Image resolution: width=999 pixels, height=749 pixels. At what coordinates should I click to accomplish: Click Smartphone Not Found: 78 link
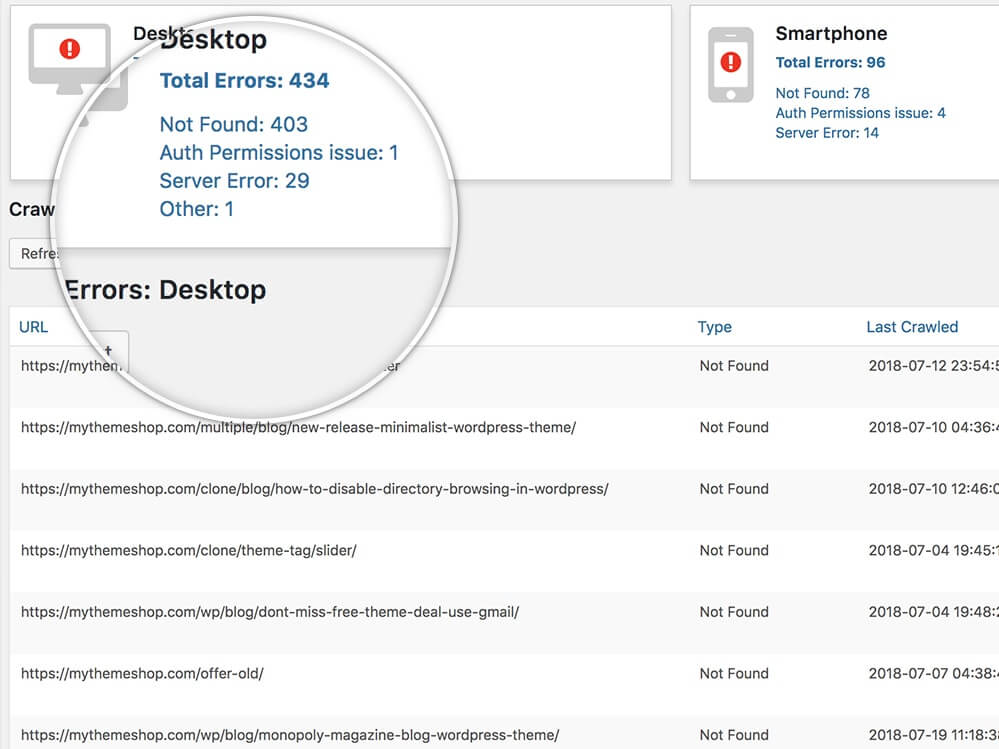822,93
